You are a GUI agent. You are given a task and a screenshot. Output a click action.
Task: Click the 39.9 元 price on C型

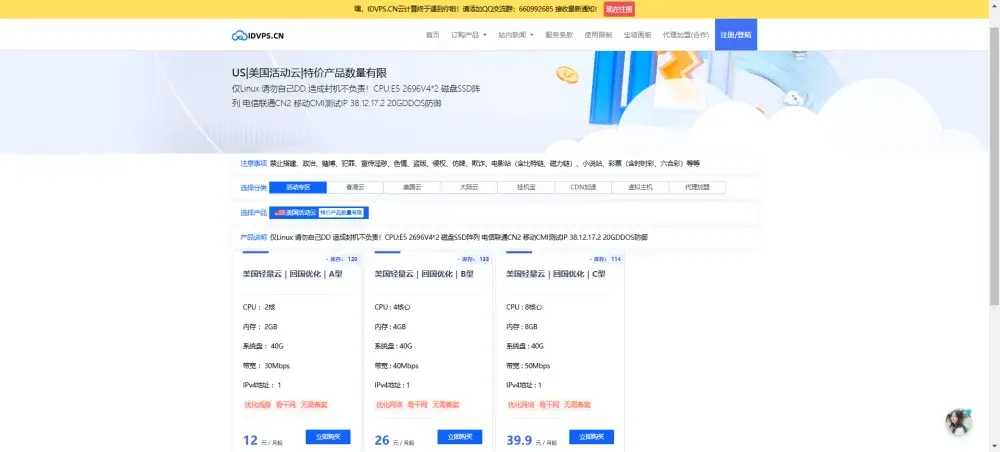tap(531, 441)
